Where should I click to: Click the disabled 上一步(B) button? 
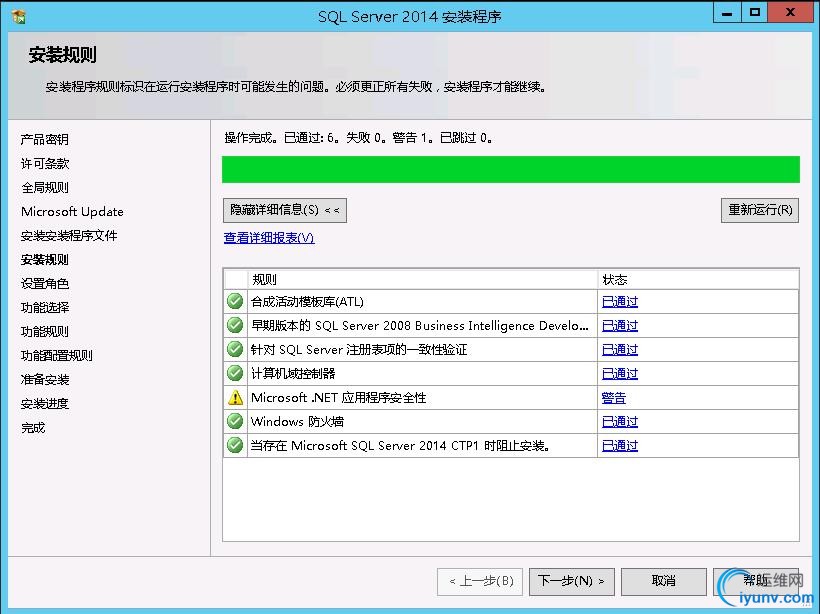click(480, 582)
